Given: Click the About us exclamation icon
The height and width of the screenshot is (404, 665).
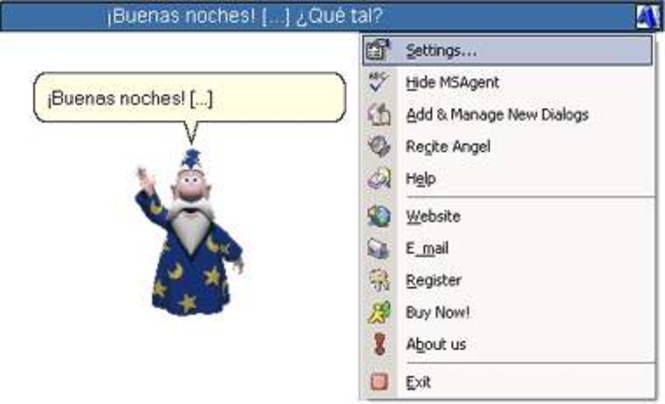Looking at the screenshot, I should (380, 344).
